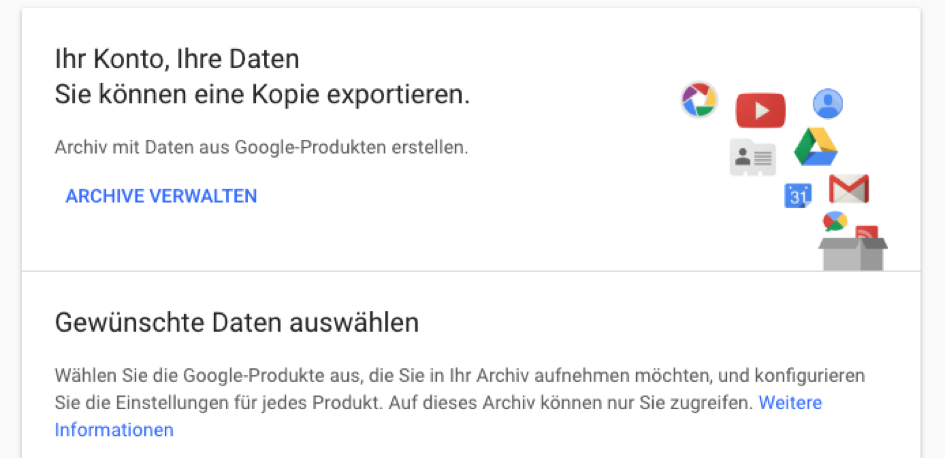Click 'Sie können eine Kopie exportieren.' text

[x=262, y=95]
